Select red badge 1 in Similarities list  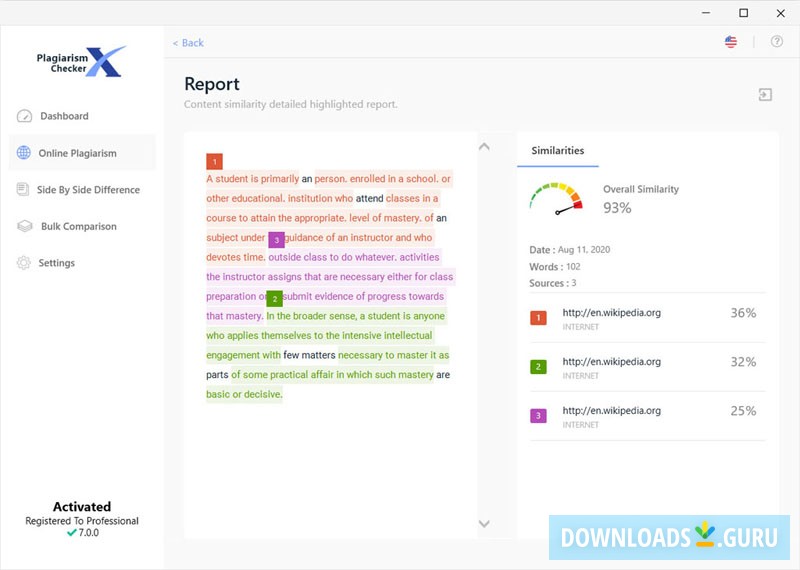[x=538, y=317]
